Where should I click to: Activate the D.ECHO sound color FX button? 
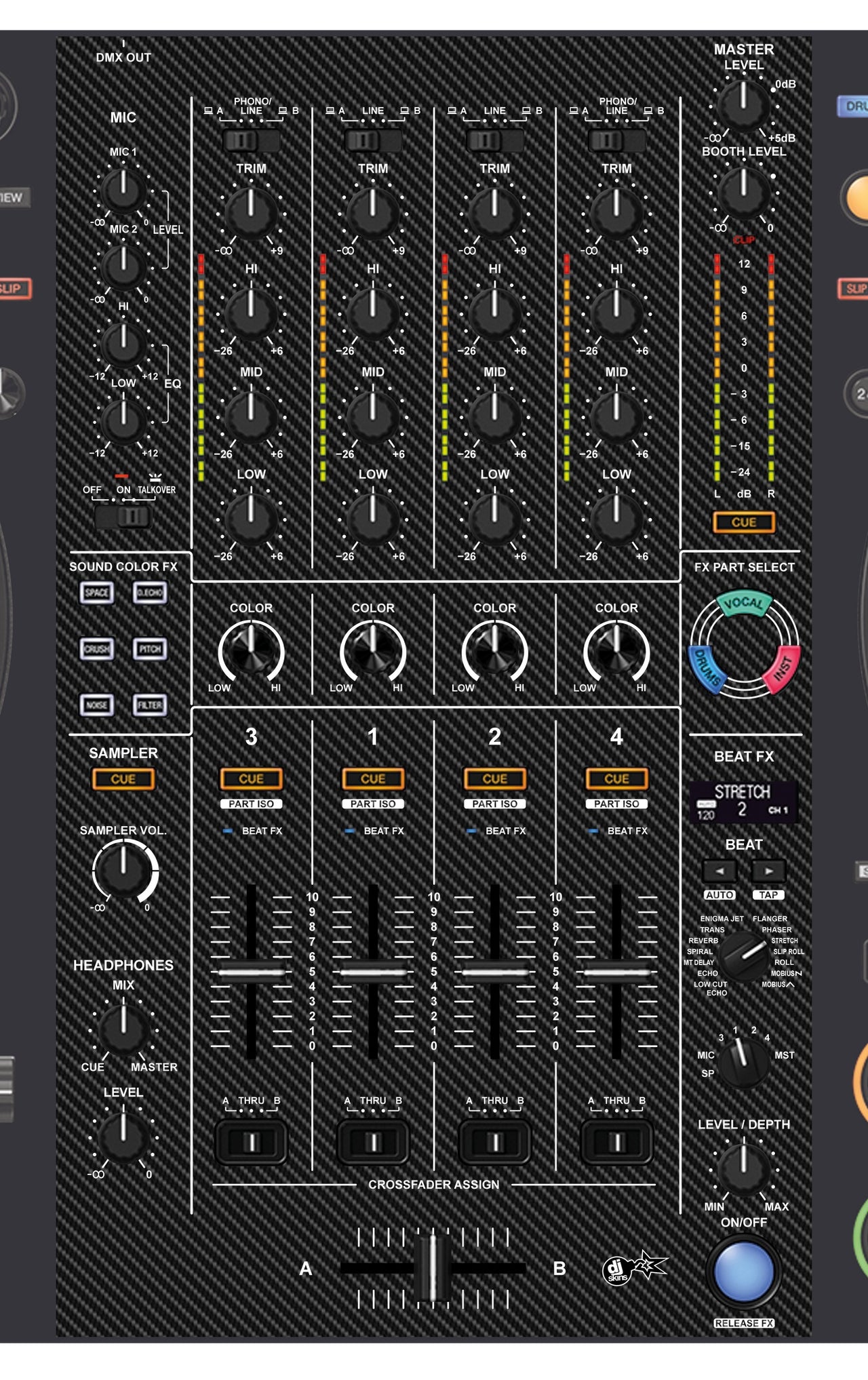point(150,593)
